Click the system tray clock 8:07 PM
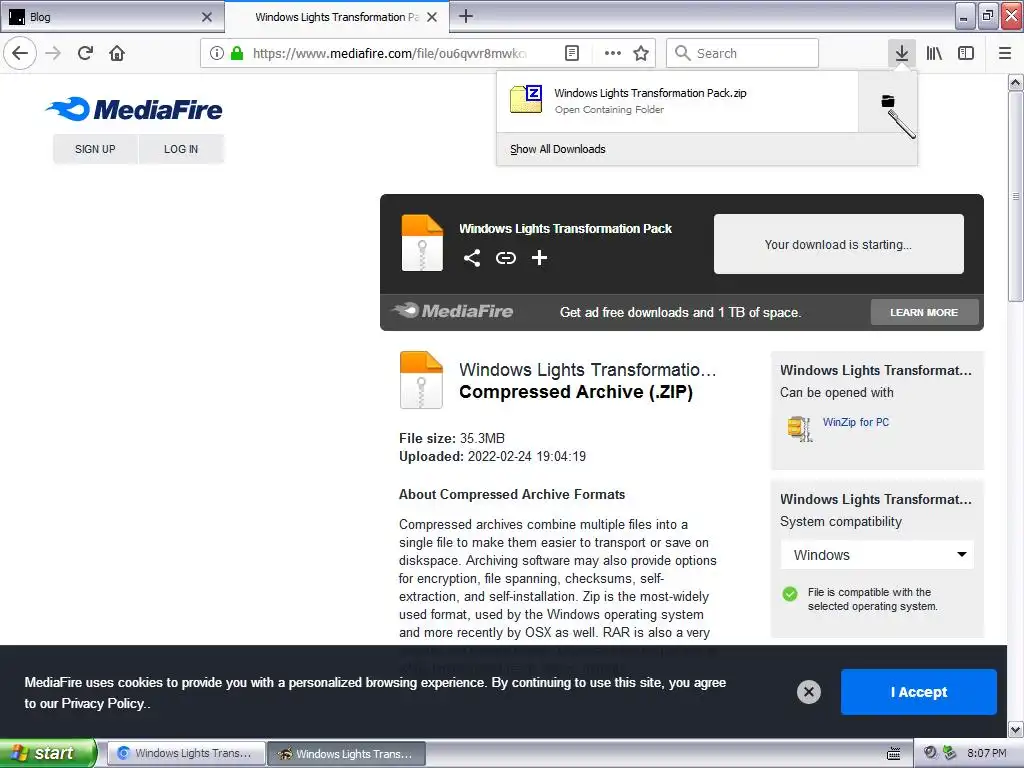This screenshot has height=768, width=1024. coord(986,753)
